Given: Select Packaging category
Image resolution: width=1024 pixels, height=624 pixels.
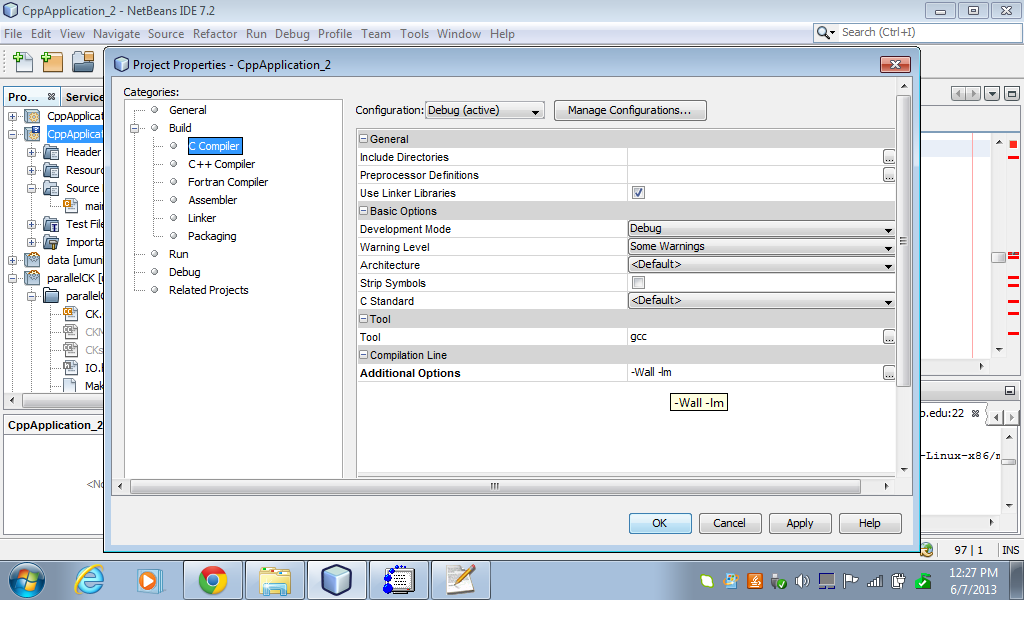Looking at the screenshot, I should point(212,236).
